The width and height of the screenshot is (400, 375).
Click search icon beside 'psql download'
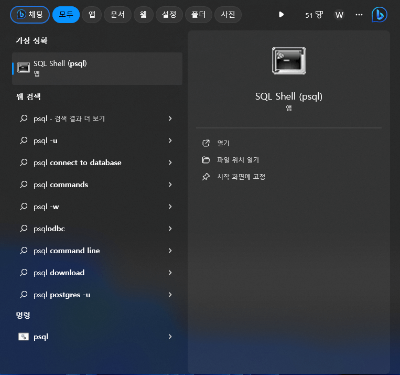pos(23,272)
